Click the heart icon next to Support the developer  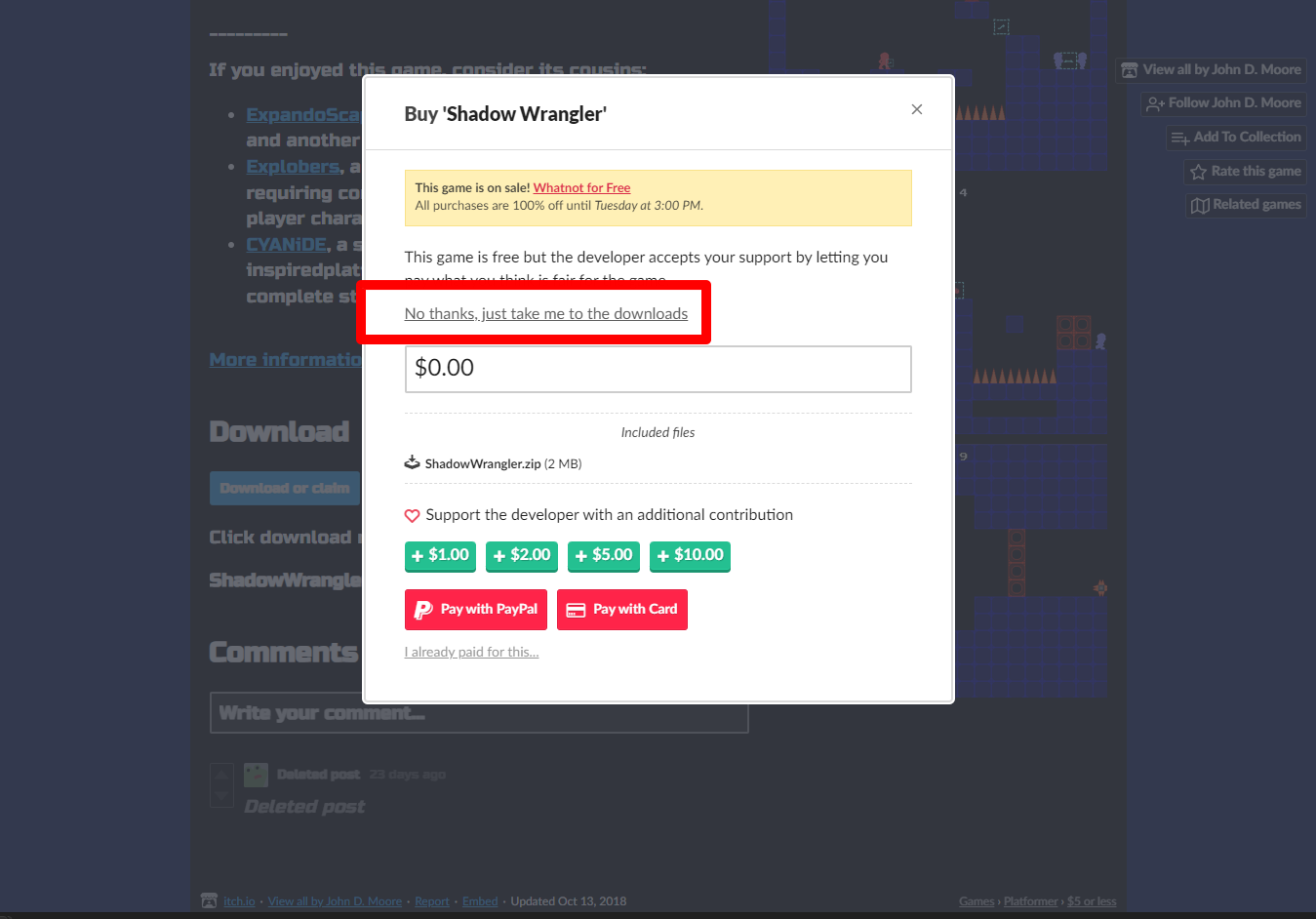click(412, 515)
